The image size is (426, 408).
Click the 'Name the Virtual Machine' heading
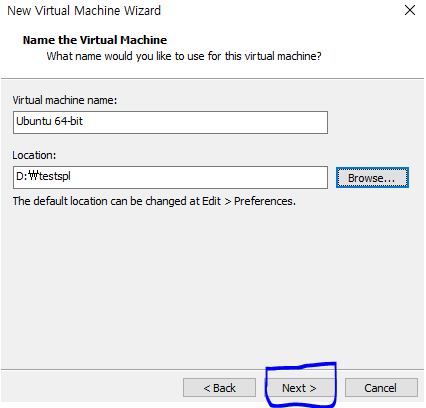(x=95, y=40)
